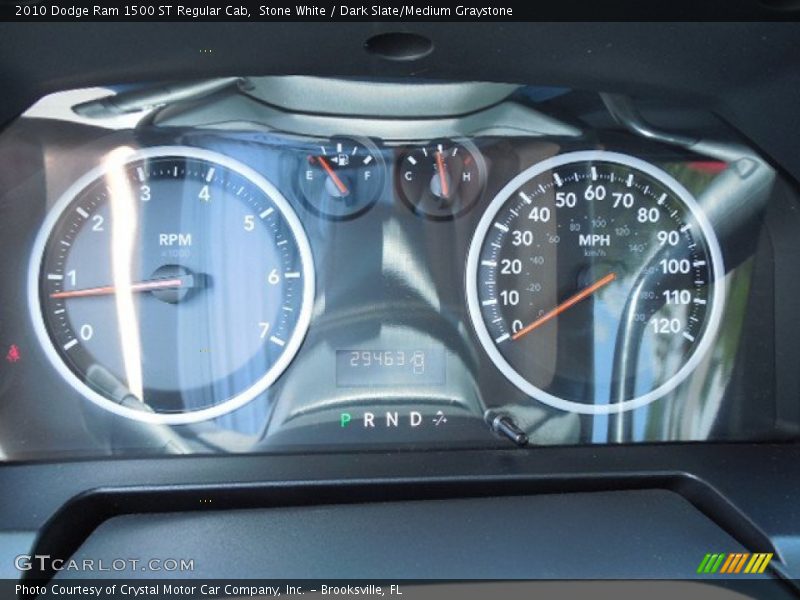
Task: Click the small km/h label under MPH
Action: [x=594, y=253]
